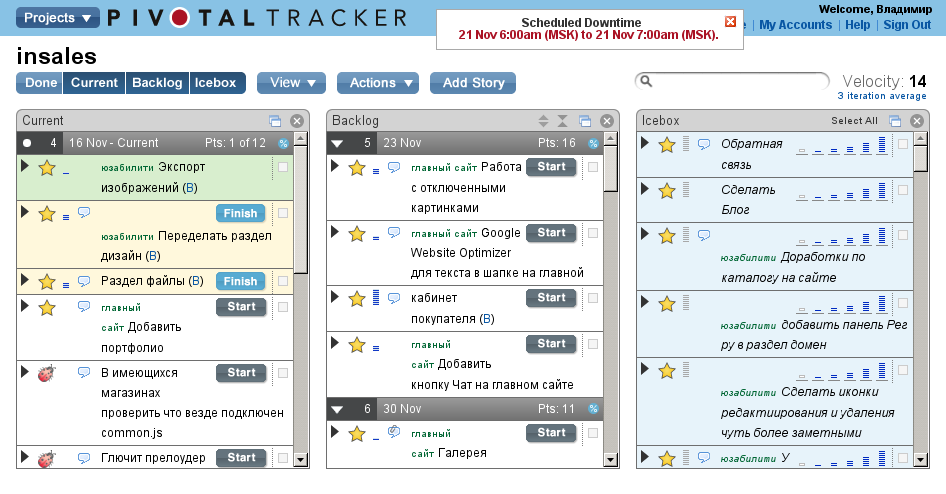This screenshot has height=494, width=946.
Task: Click the magnifier icon in the search box
Action: click(646, 81)
